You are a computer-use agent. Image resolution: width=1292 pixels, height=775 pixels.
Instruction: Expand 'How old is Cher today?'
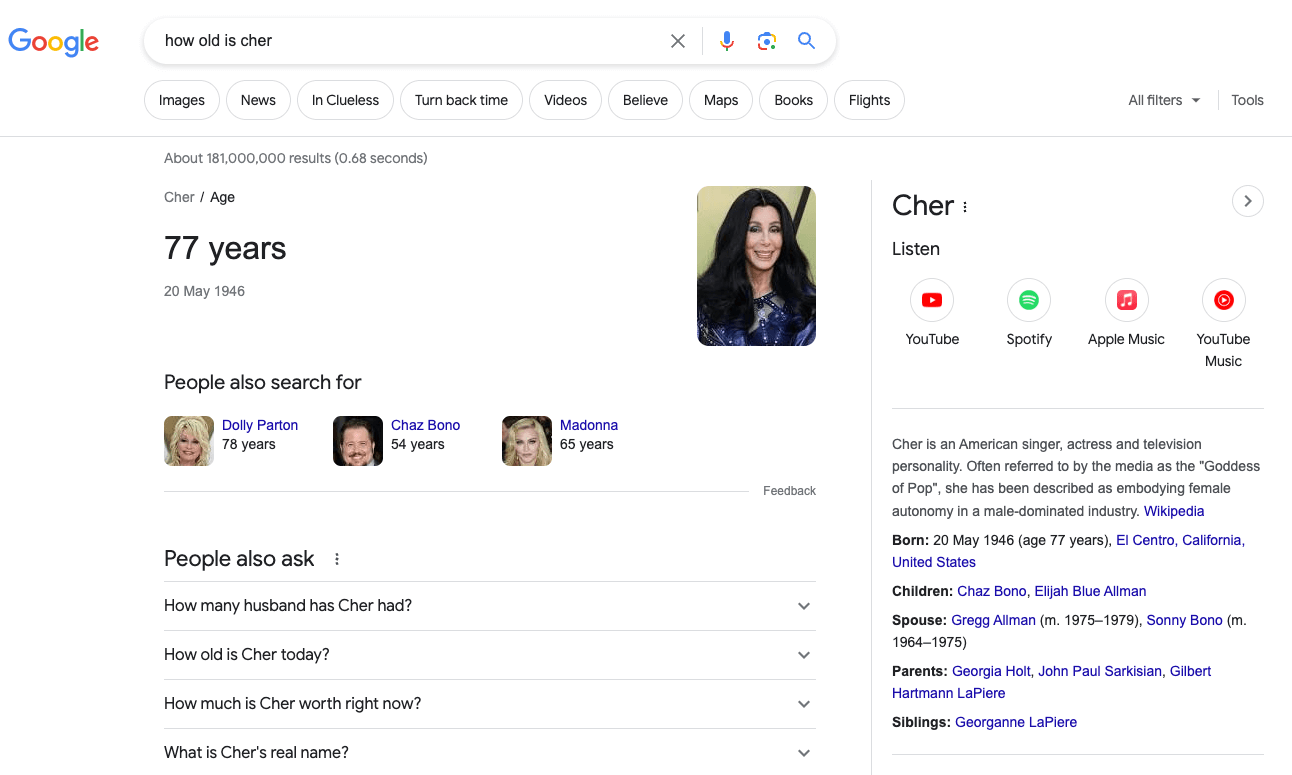(x=490, y=655)
